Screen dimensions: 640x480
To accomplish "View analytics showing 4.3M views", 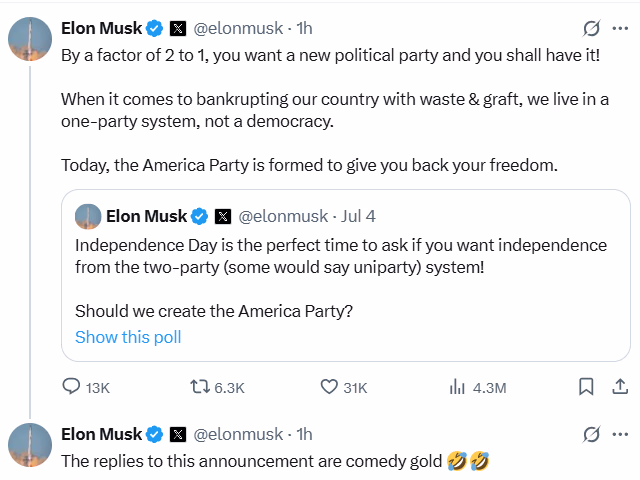I will pyautogui.click(x=458, y=387).
